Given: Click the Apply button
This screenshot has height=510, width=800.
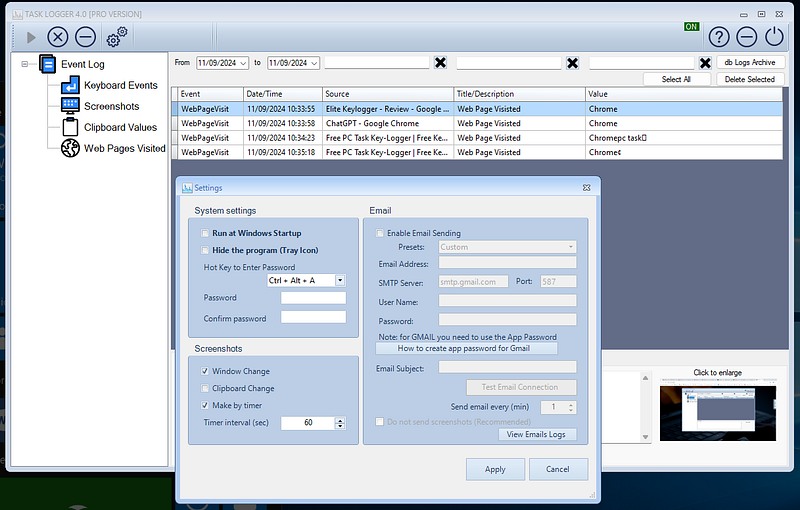Looking at the screenshot, I should (495, 469).
